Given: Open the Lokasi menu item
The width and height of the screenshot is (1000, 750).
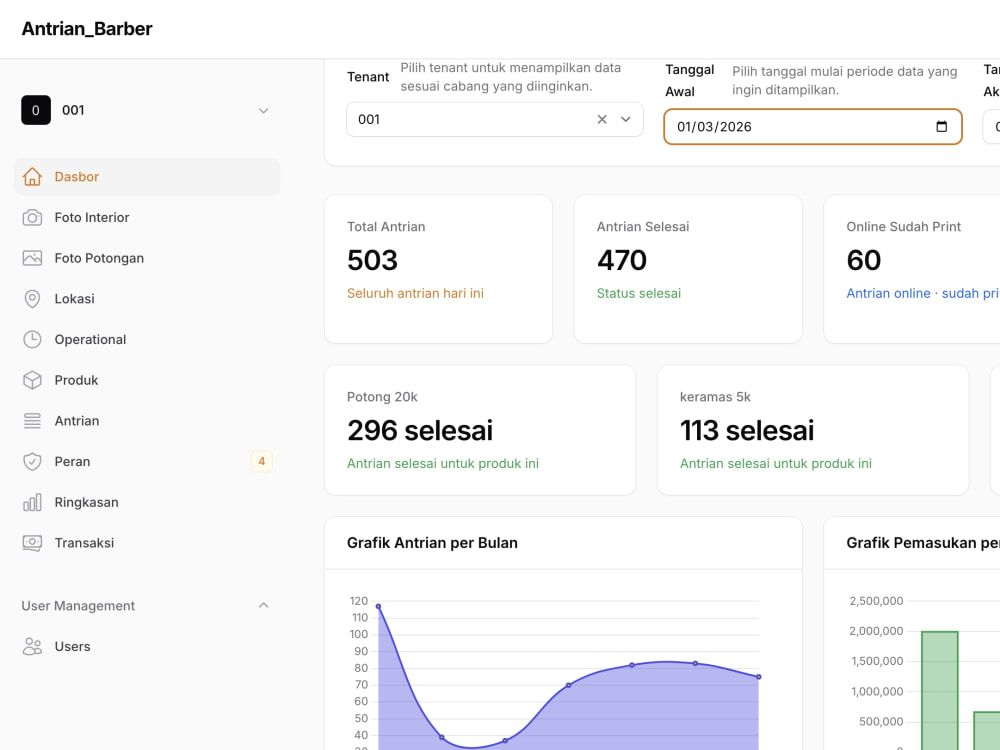Looking at the screenshot, I should click(x=147, y=299).
